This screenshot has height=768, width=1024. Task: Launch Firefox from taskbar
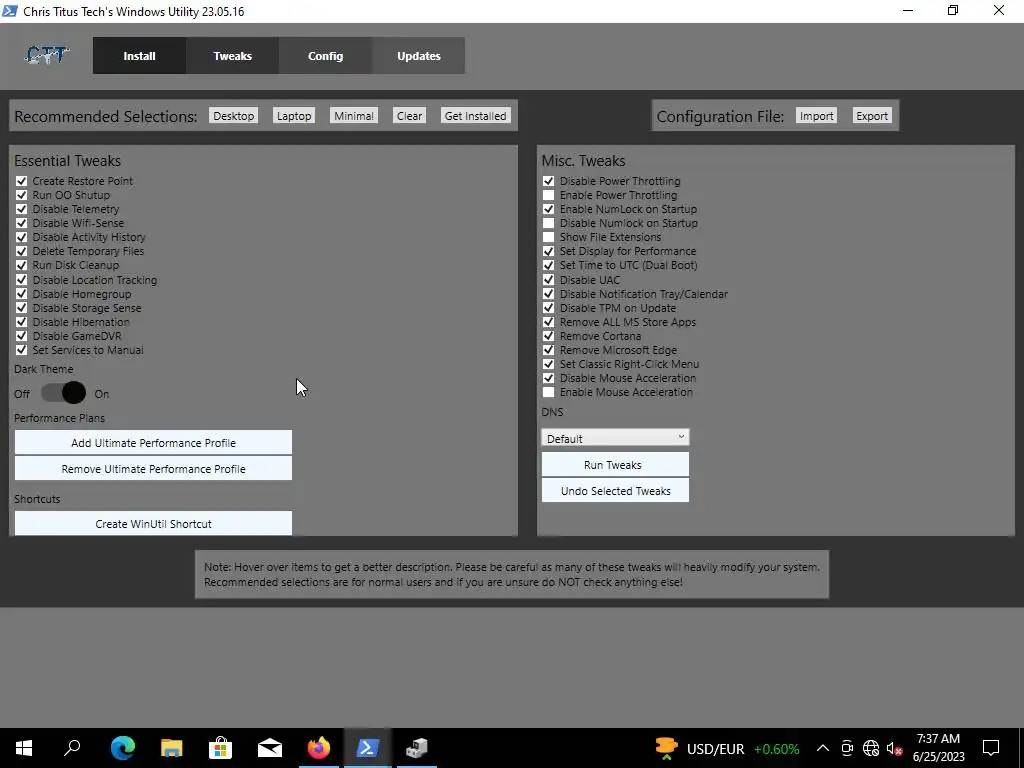[319, 748]
